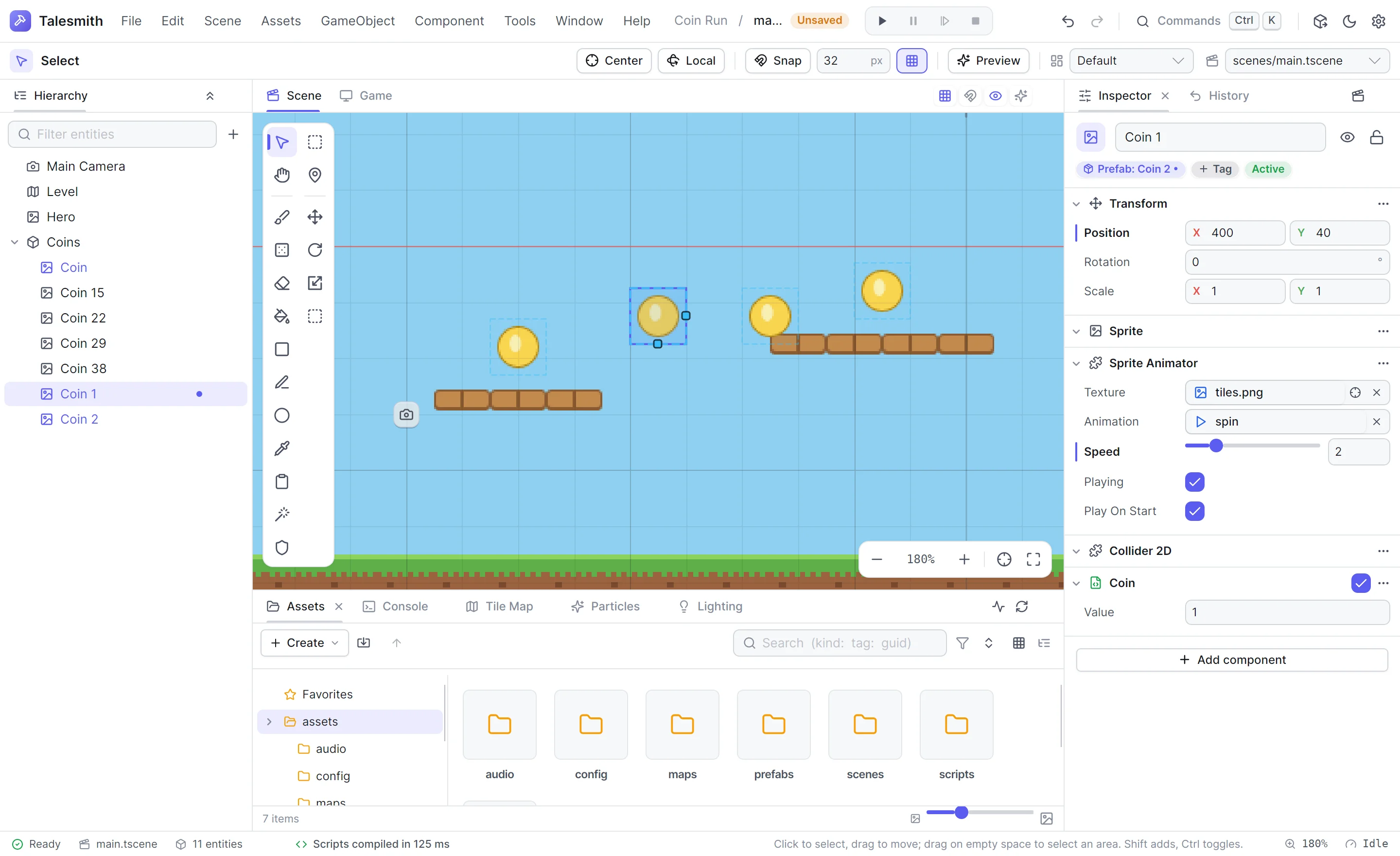Image resolution: width=1400 pixels, height=856 pixels.
Task: Open the scenes/main.tscene dropdown
Action: click(1307, 61)
